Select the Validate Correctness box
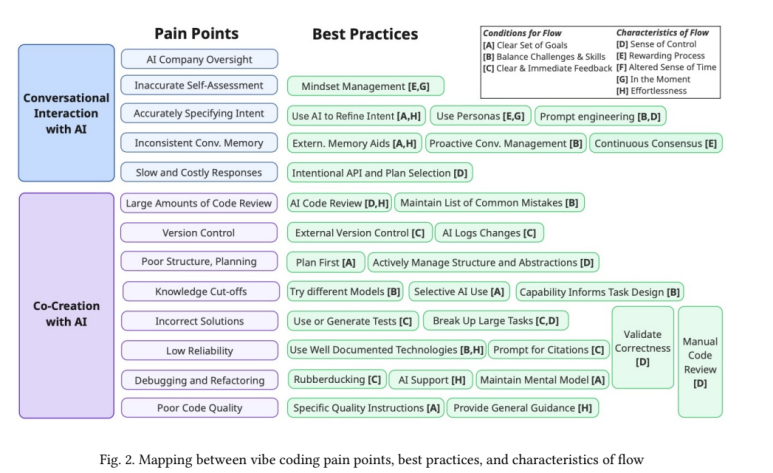This screenshot has width=773, height=473. (x=642, y=346)
